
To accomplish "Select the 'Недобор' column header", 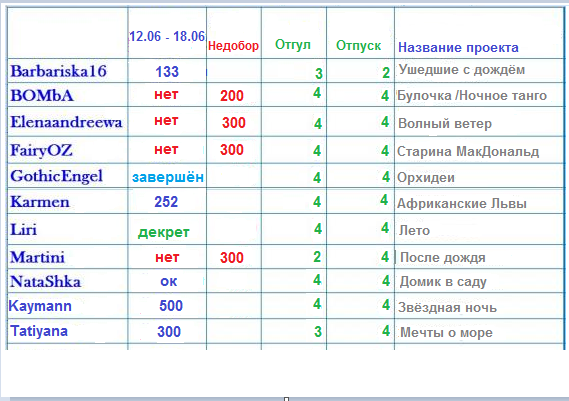I will pyautogui.click(x=233, y=46).
